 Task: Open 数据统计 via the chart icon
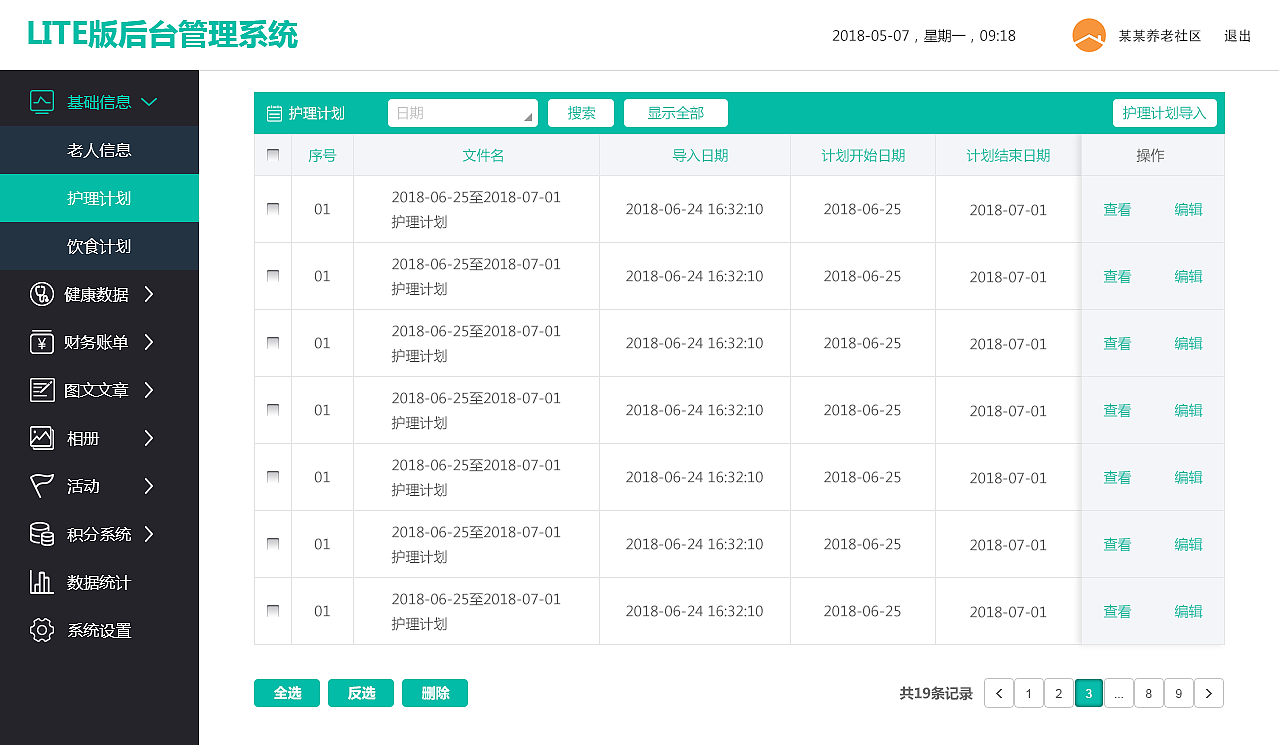(41, 582)
